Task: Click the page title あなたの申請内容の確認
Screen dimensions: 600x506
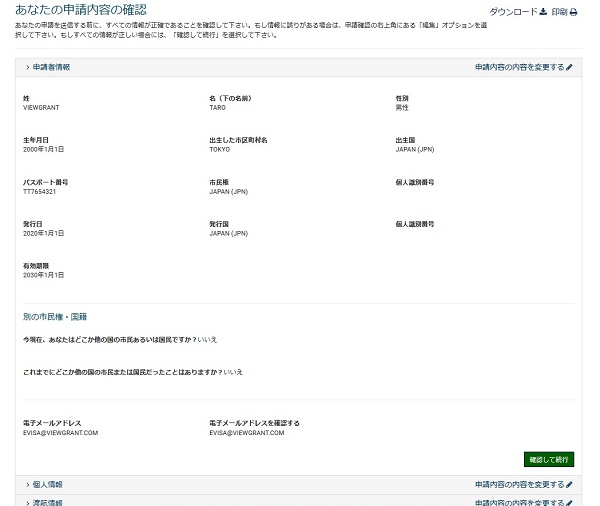Action: tap(80, 10)
